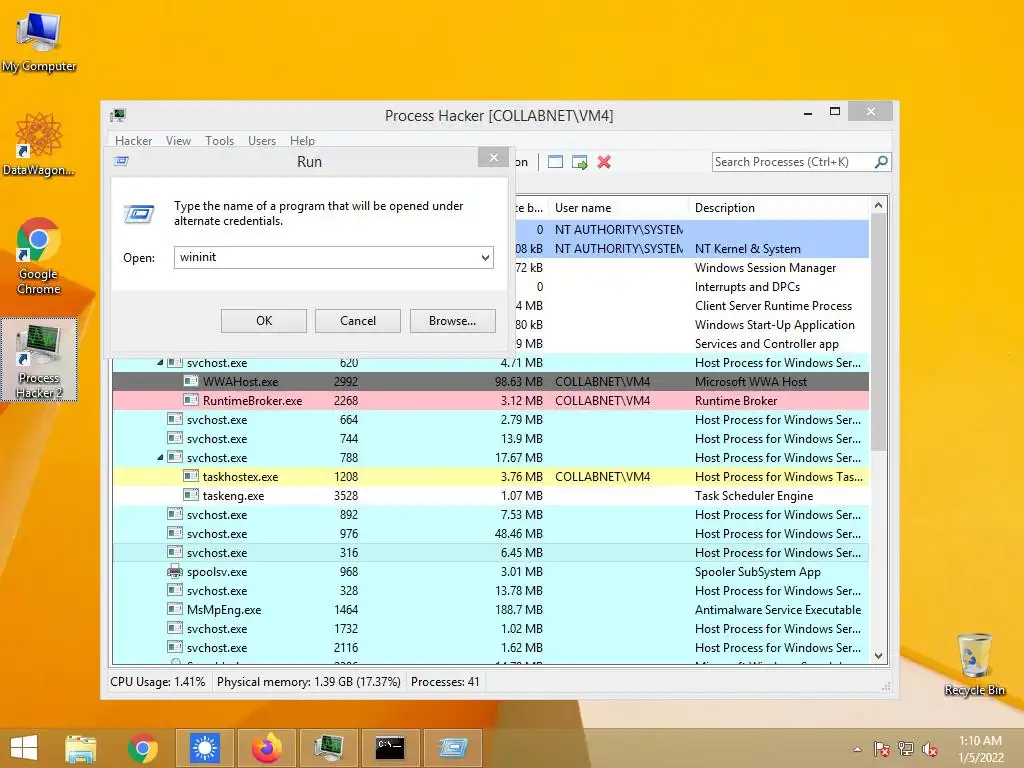Collapse the svchost.exe 620 tree node

pyautogui.click(x=160, y=362)
